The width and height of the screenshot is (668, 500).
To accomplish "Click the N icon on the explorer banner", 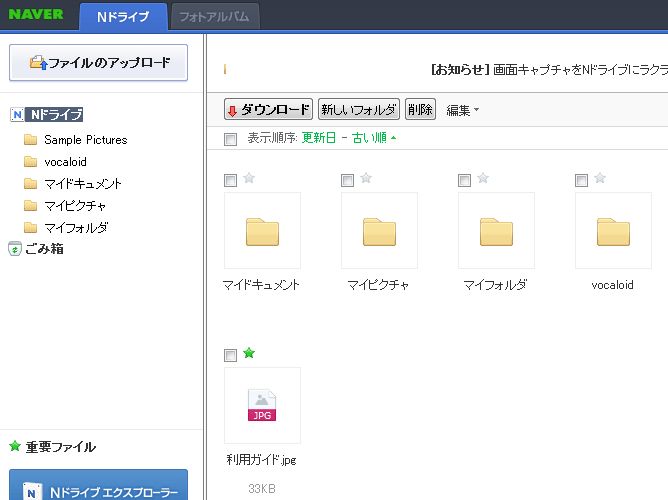I will click(32, 491).
